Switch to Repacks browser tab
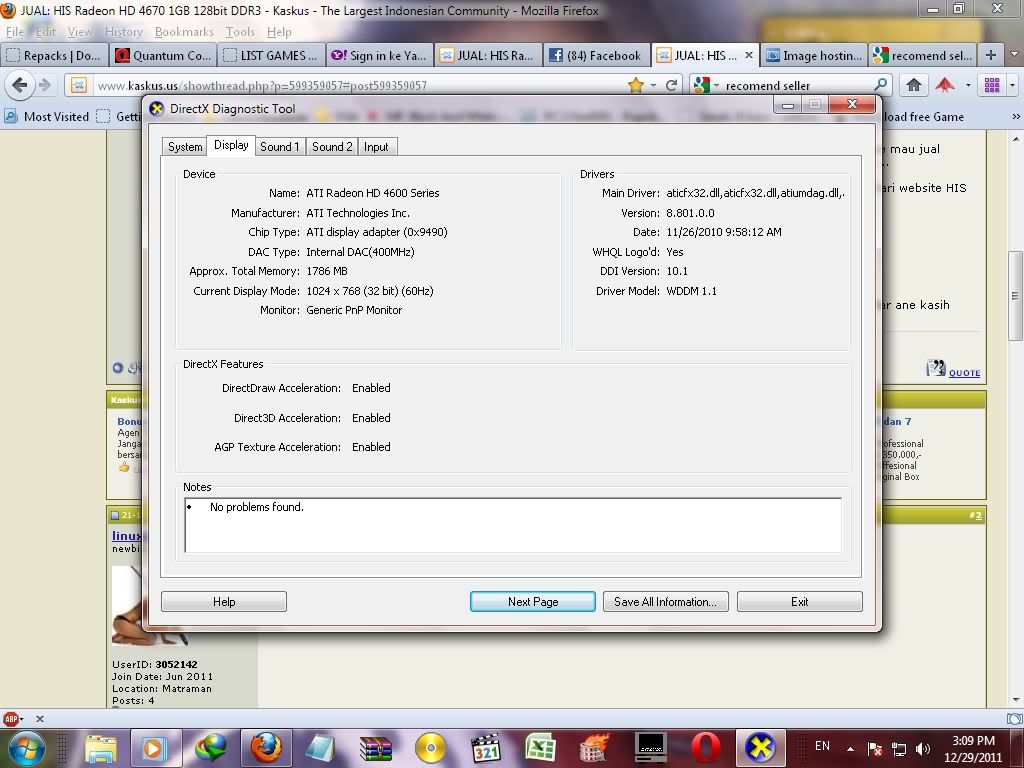The height and width of the screenshot is (768, 1024). 55,56
